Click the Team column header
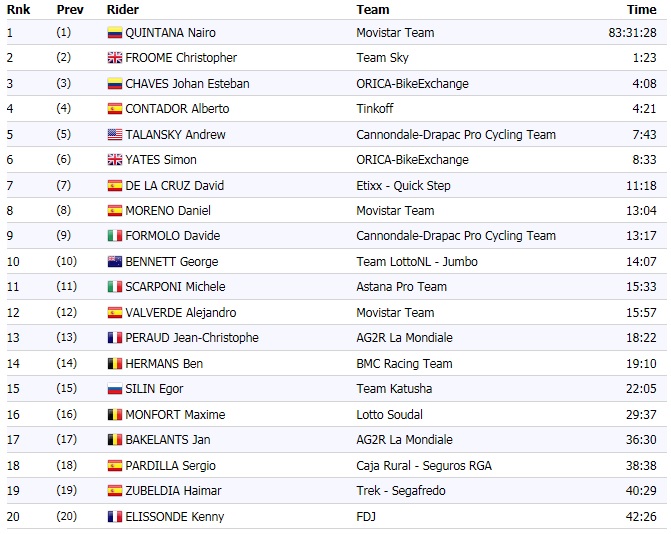The width and height of the screenshot is (671, 534). [373, 10]
